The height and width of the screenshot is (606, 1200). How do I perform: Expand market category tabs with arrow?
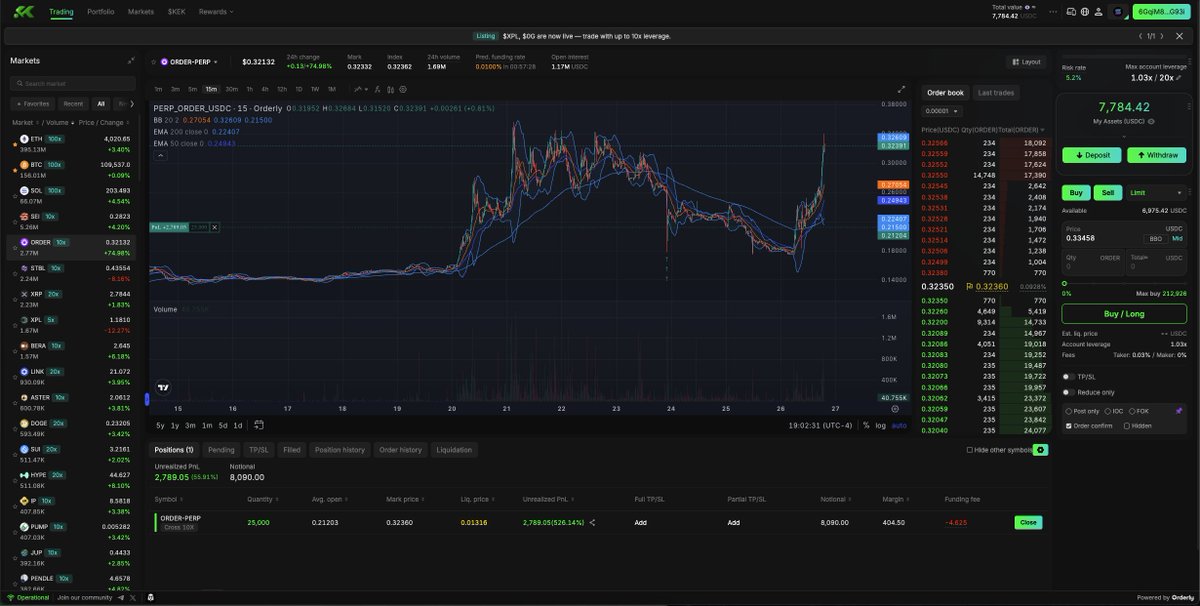pos(132,103)
